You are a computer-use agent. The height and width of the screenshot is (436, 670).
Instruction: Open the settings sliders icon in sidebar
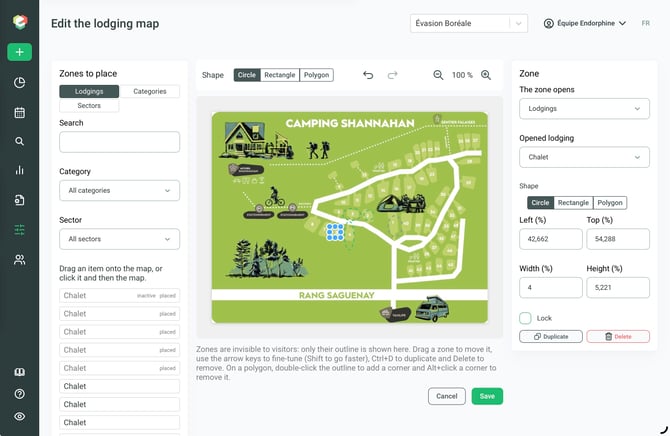coord(20,230)
